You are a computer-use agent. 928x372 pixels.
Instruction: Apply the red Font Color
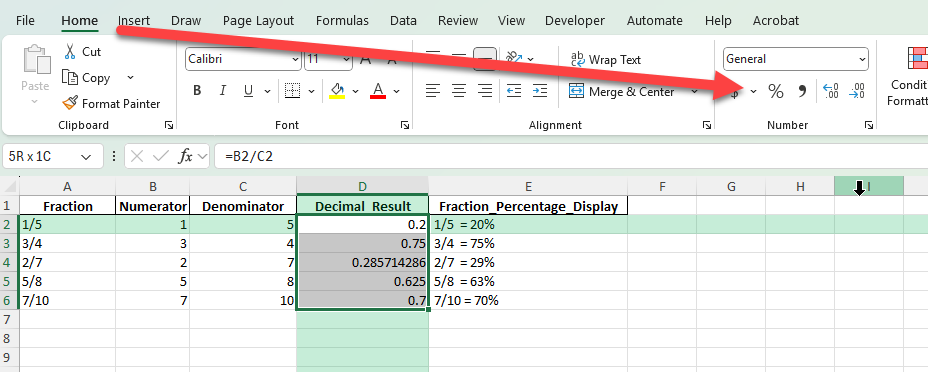point(378,91)
